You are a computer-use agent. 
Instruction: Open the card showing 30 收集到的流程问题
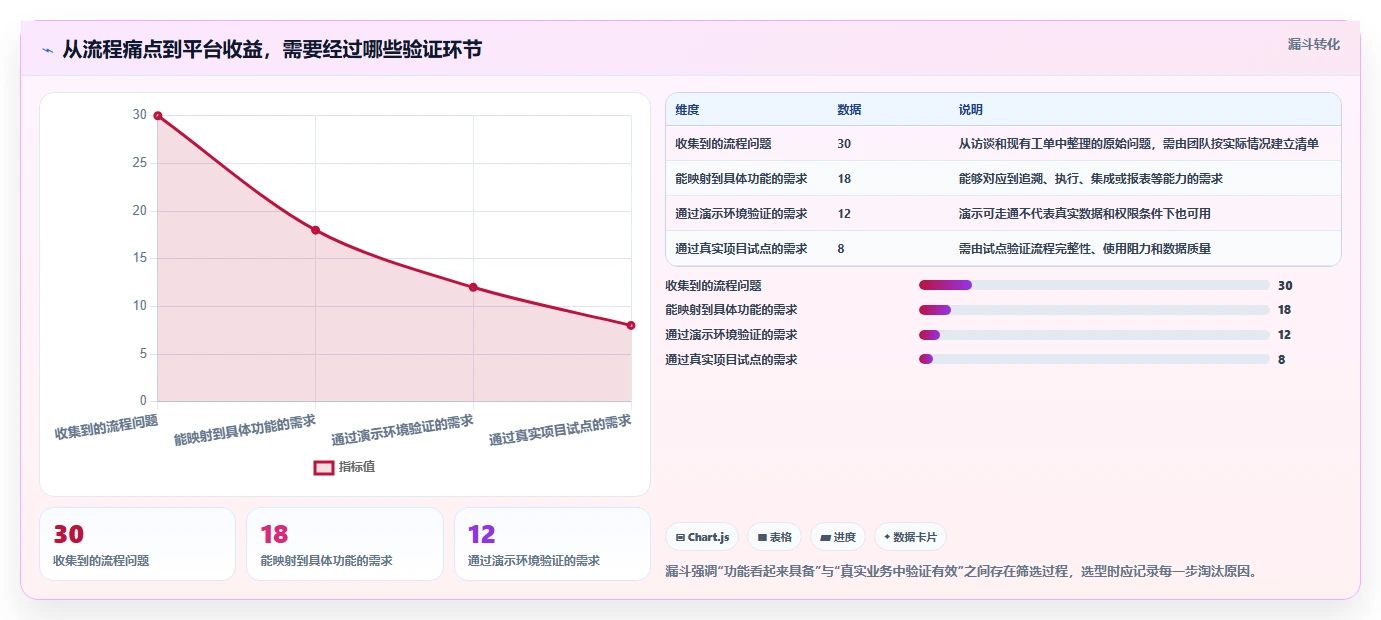pos(137,544)
